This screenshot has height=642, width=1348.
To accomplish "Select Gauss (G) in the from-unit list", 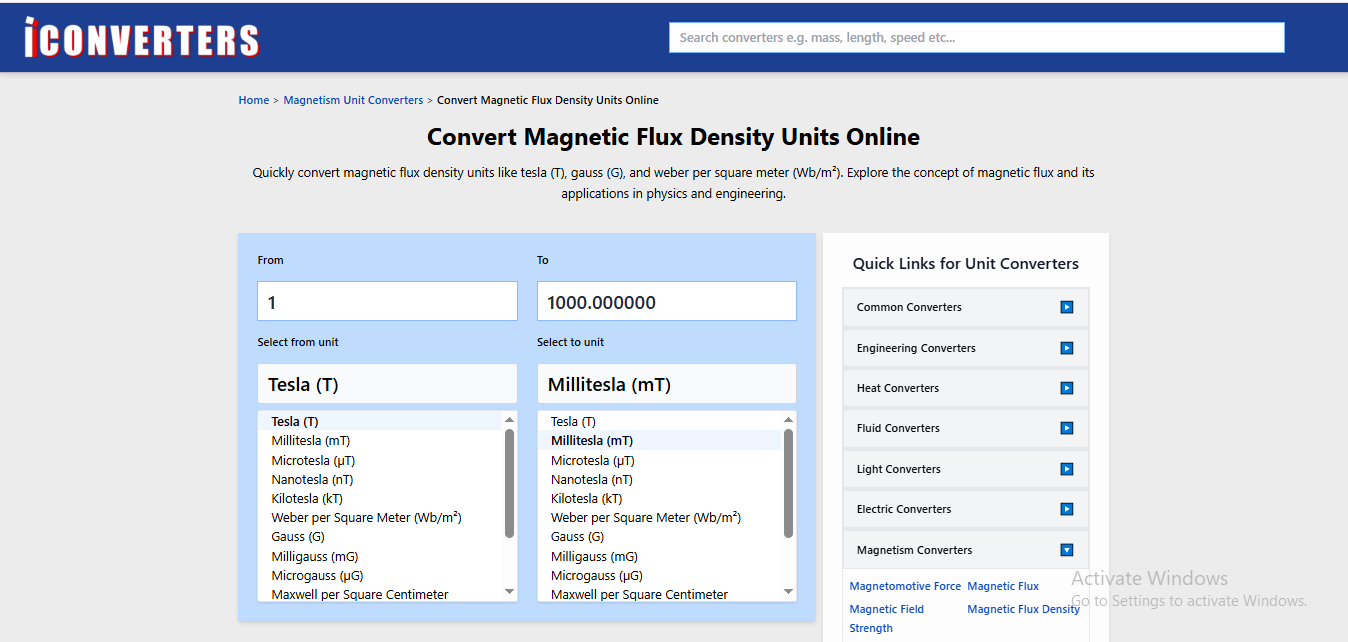I will pyautogui.click(x=297, y=536).
